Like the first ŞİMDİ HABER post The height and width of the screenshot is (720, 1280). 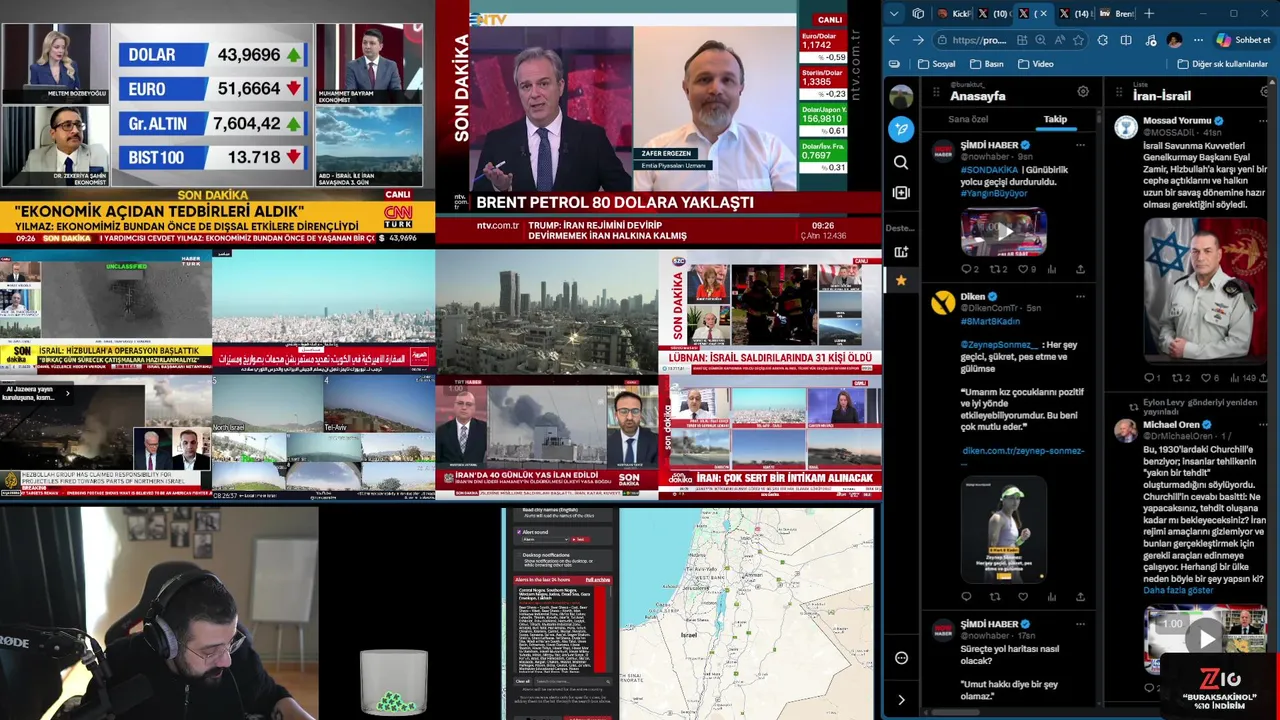pos(1023,269)
